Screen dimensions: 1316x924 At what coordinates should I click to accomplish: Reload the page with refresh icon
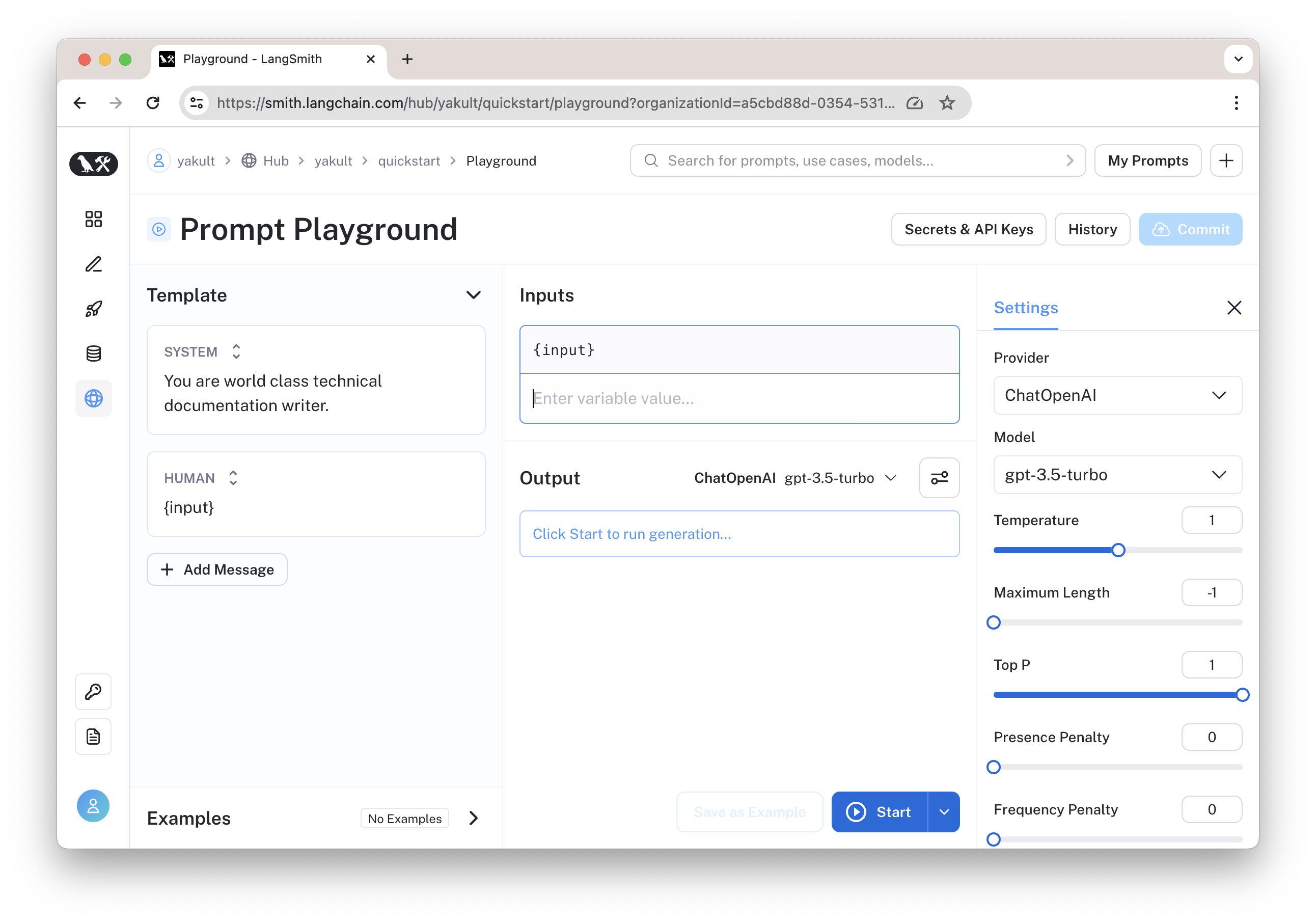pyautogui.click(x=153, y=103)
